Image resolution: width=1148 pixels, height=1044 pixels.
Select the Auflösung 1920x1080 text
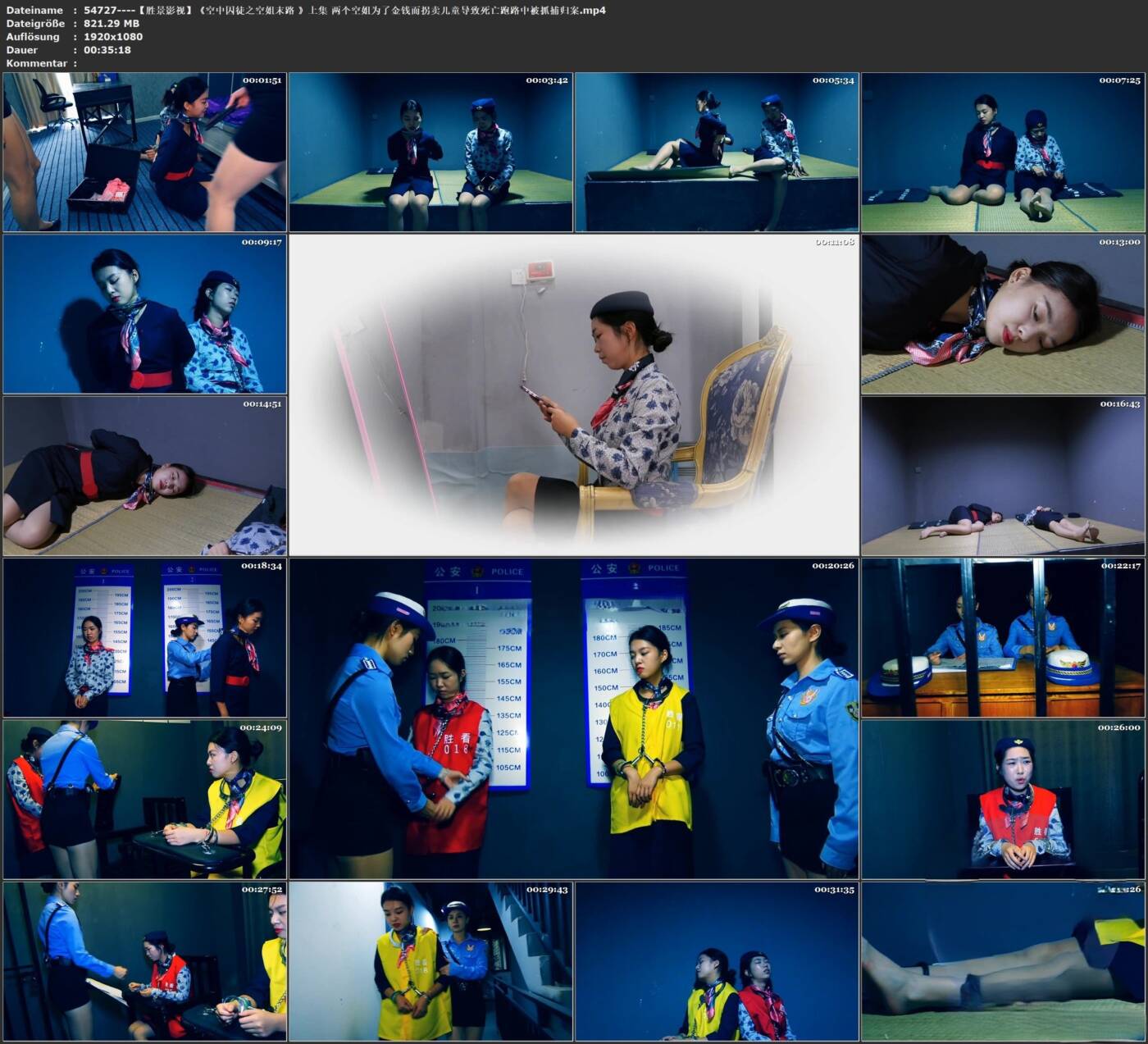pos(113,37)
